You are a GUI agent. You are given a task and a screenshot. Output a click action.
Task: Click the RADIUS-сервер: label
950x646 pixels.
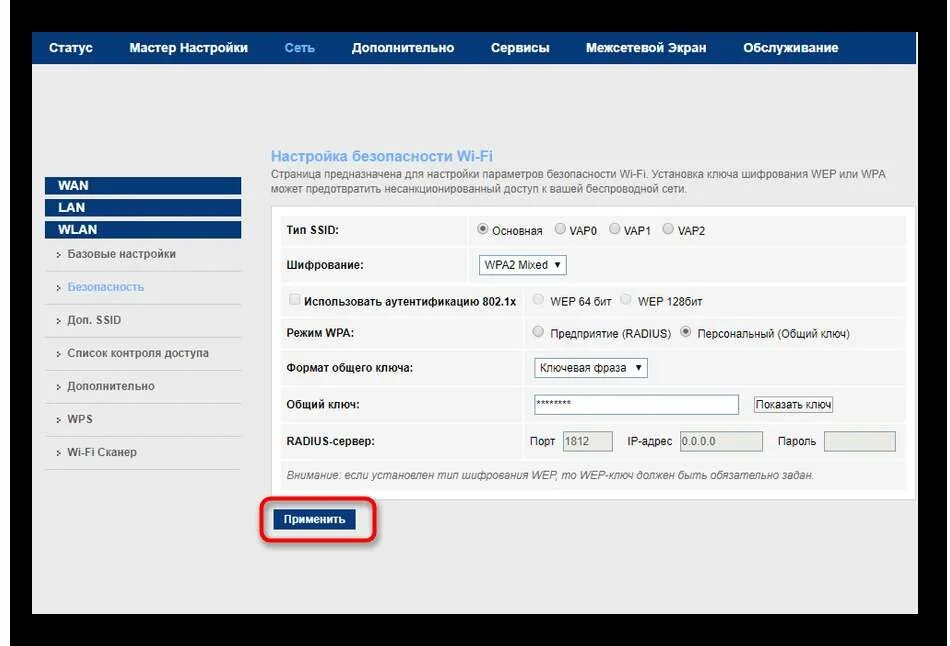pos(330,441)
